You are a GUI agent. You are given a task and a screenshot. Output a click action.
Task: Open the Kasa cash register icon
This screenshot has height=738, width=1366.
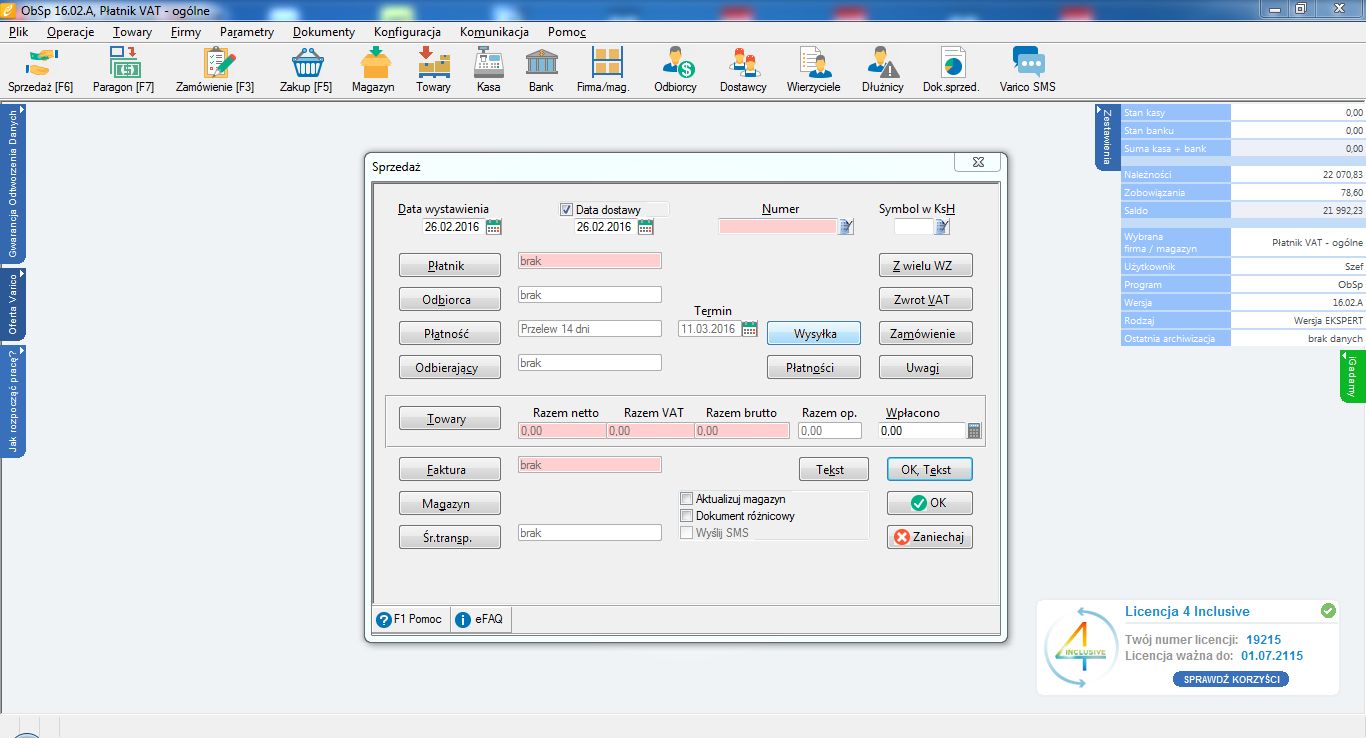pos(488,70)
